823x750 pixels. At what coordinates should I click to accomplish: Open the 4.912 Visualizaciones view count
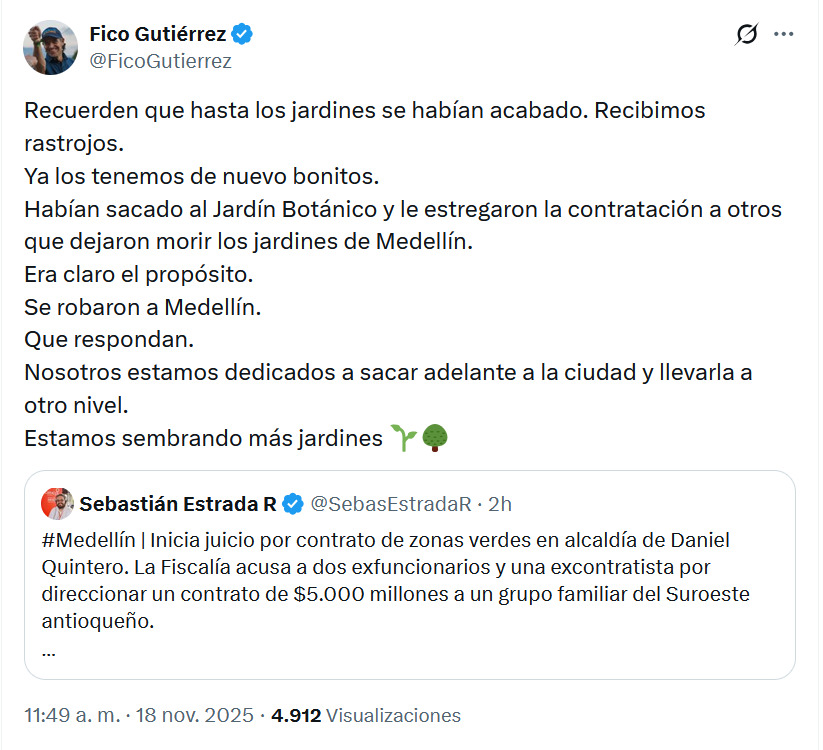[x=366, y=716]
